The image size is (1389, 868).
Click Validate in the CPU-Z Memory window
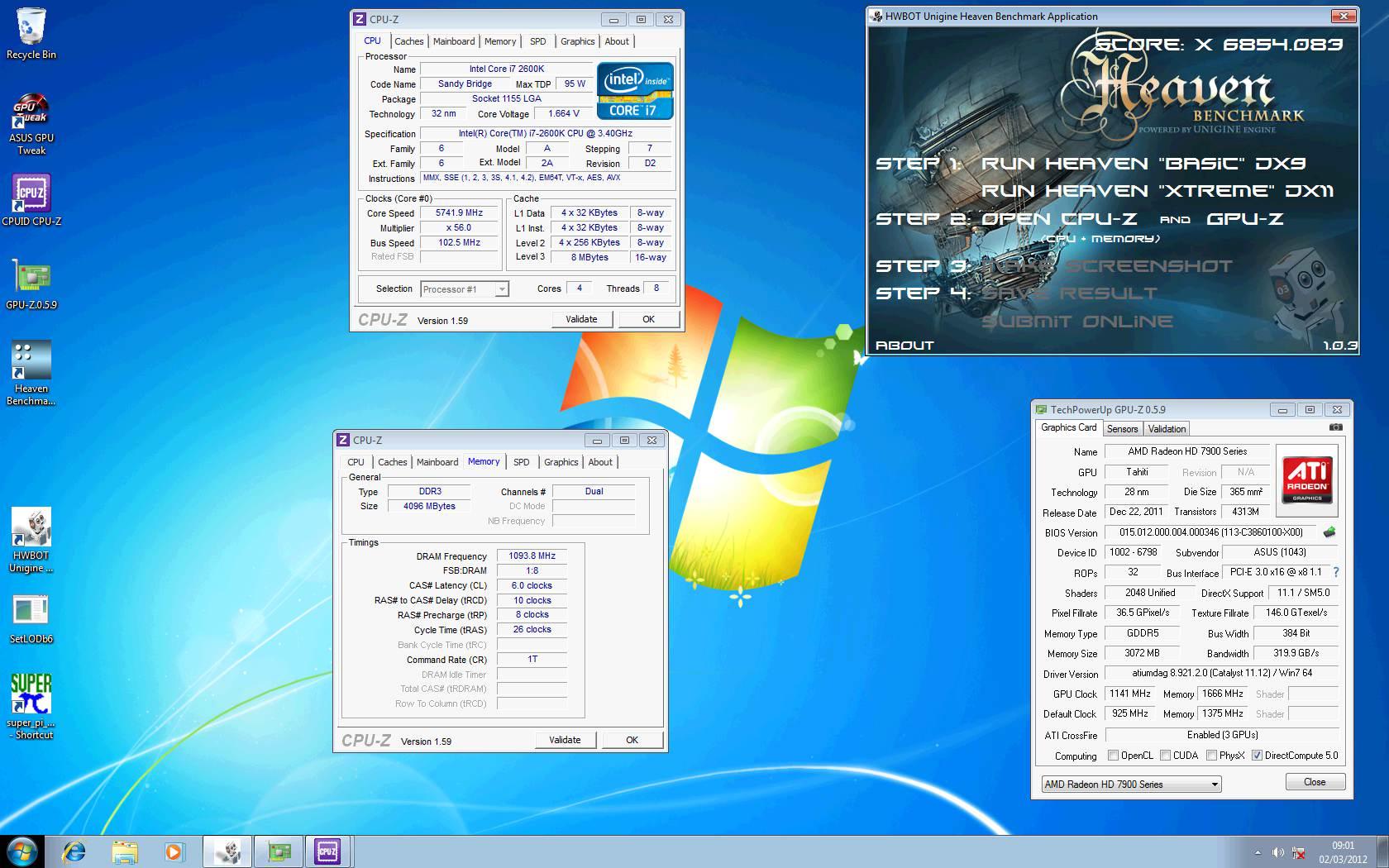[565, 740]
